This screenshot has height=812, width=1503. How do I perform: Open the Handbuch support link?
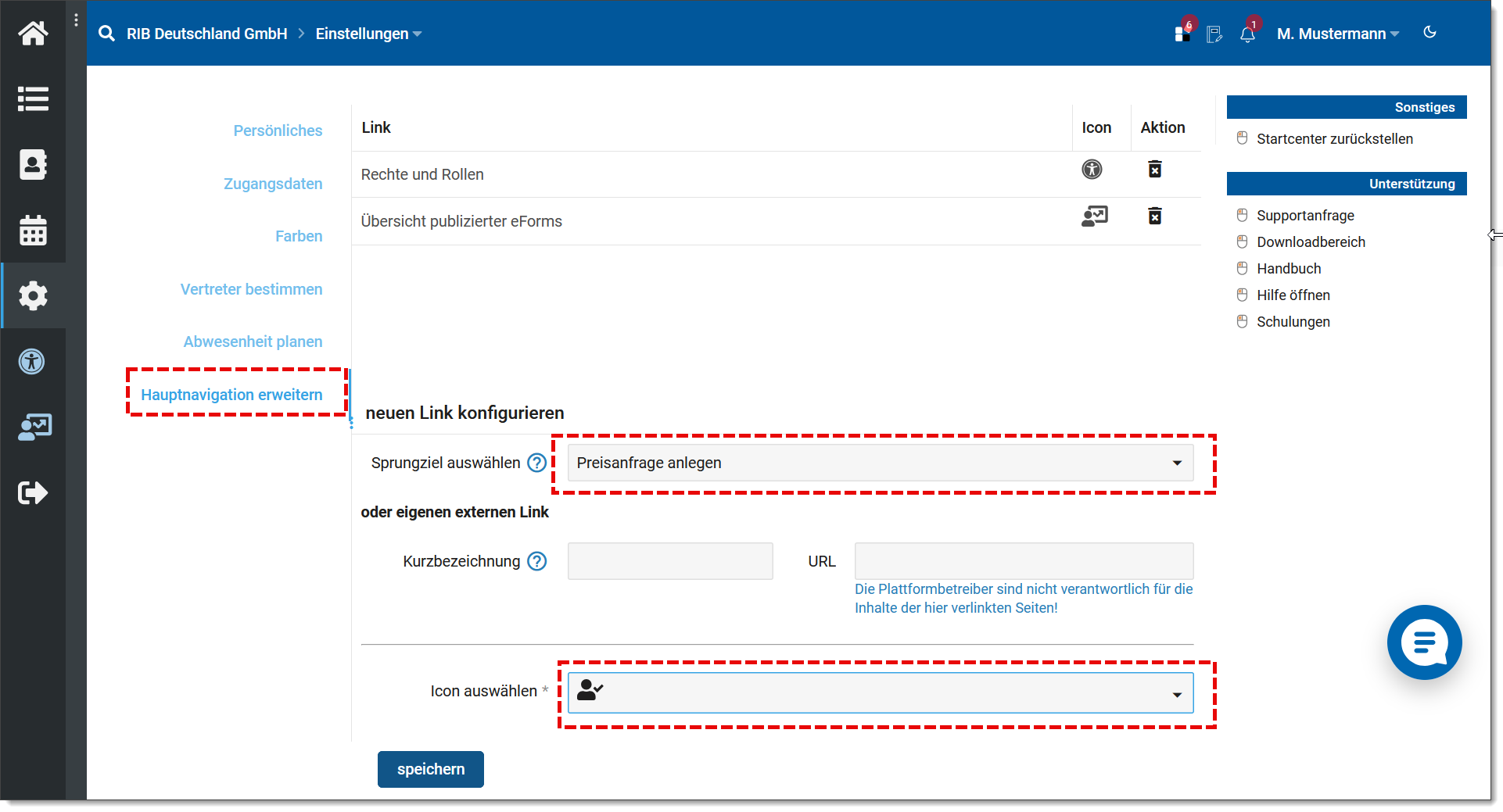tap(1289, 269)
